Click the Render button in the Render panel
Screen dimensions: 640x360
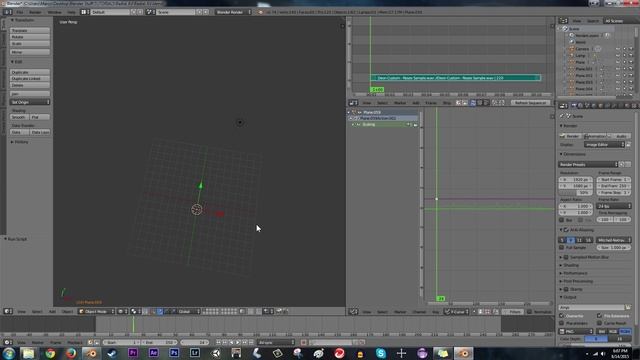(570, 136)
